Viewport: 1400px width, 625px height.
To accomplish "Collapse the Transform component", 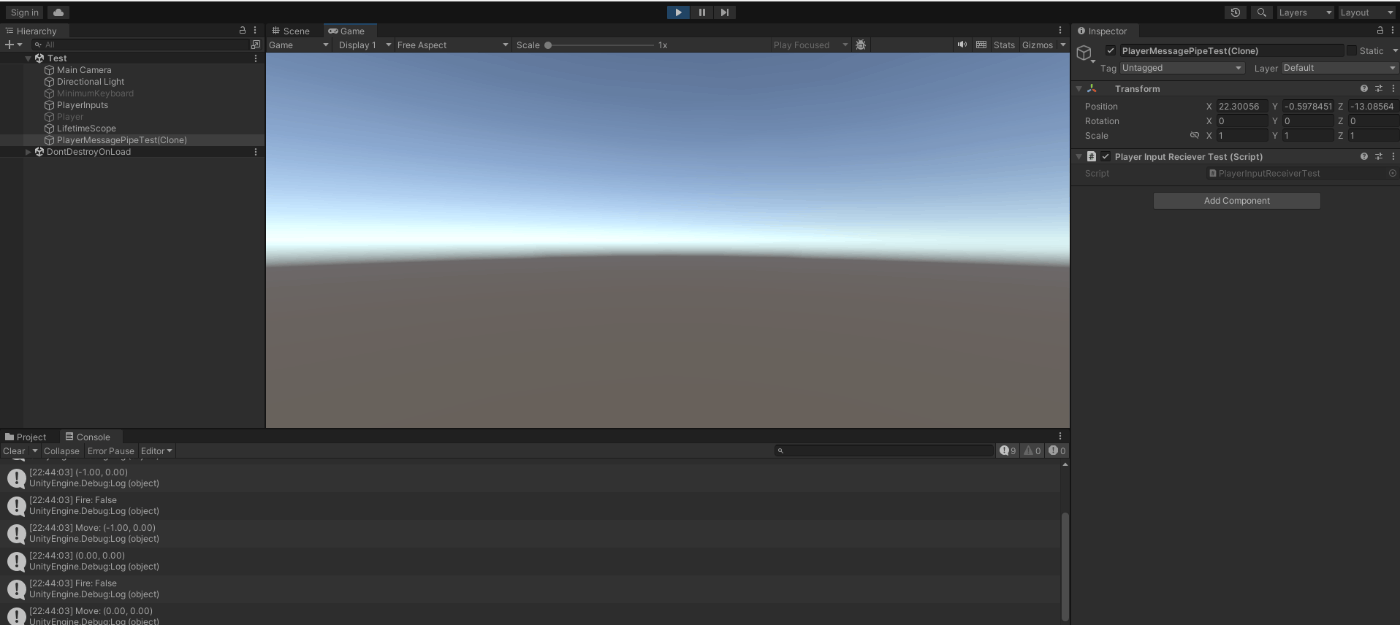I will coord(1079,89).
